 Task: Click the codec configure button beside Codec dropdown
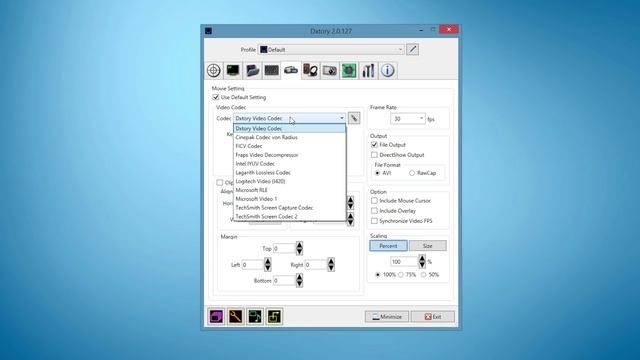354,118
